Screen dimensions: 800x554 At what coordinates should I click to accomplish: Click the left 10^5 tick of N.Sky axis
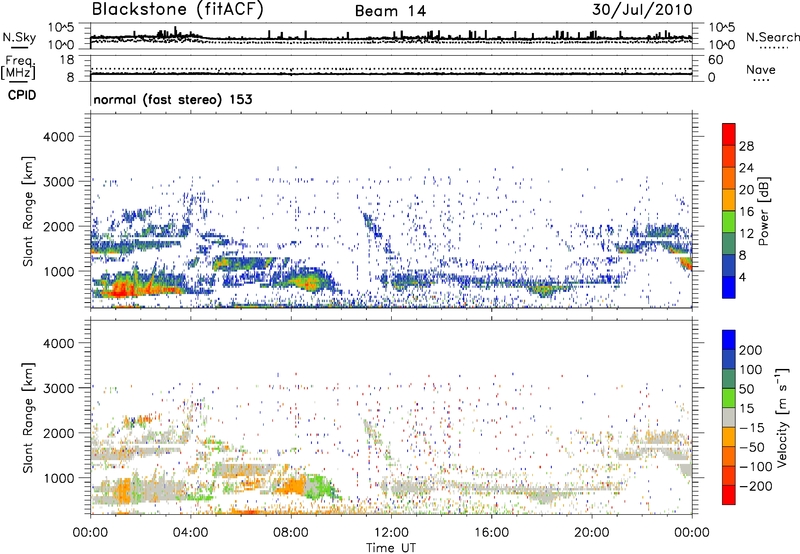coord(61,28)
